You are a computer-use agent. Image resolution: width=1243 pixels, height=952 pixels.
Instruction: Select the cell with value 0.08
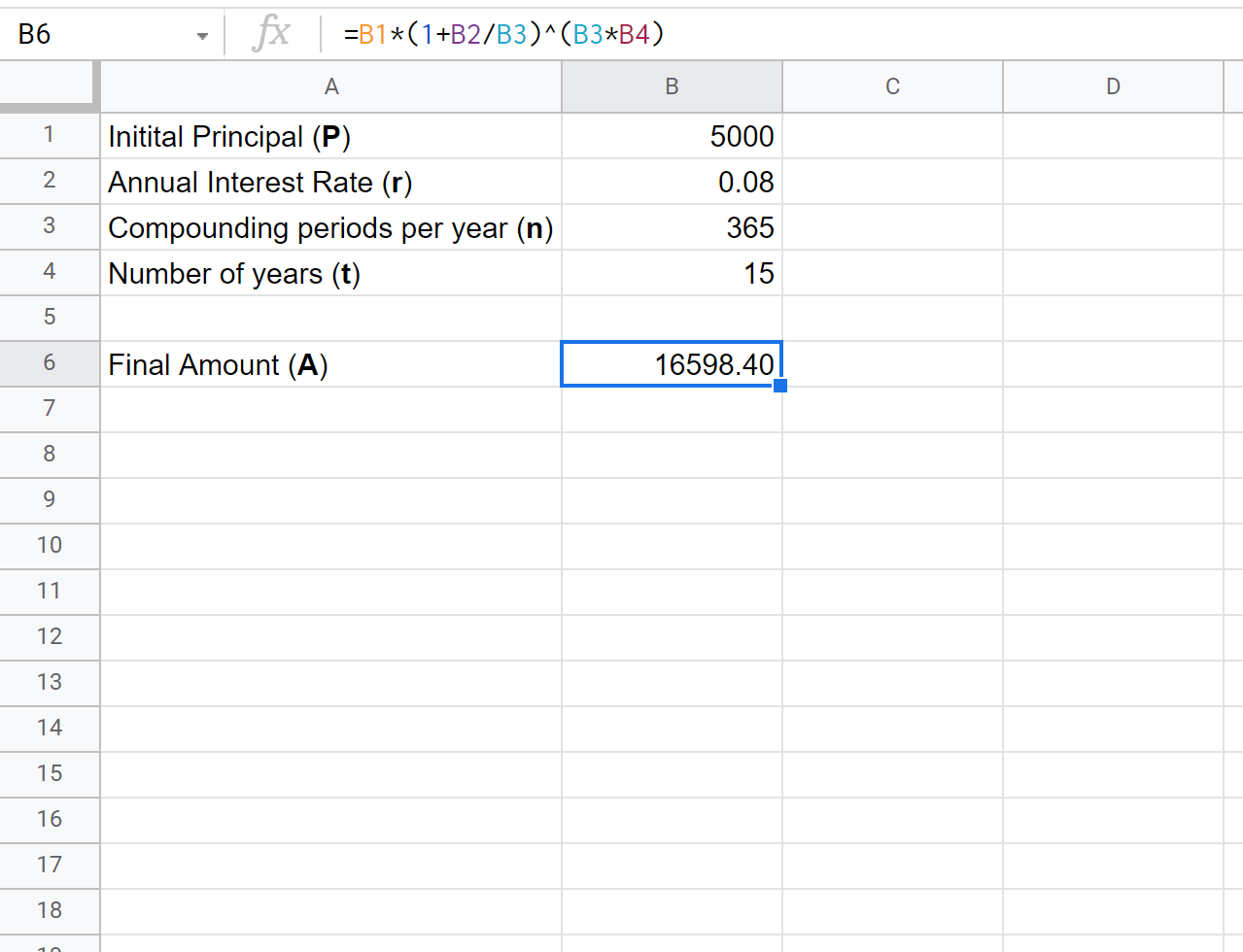pos(672,183)
